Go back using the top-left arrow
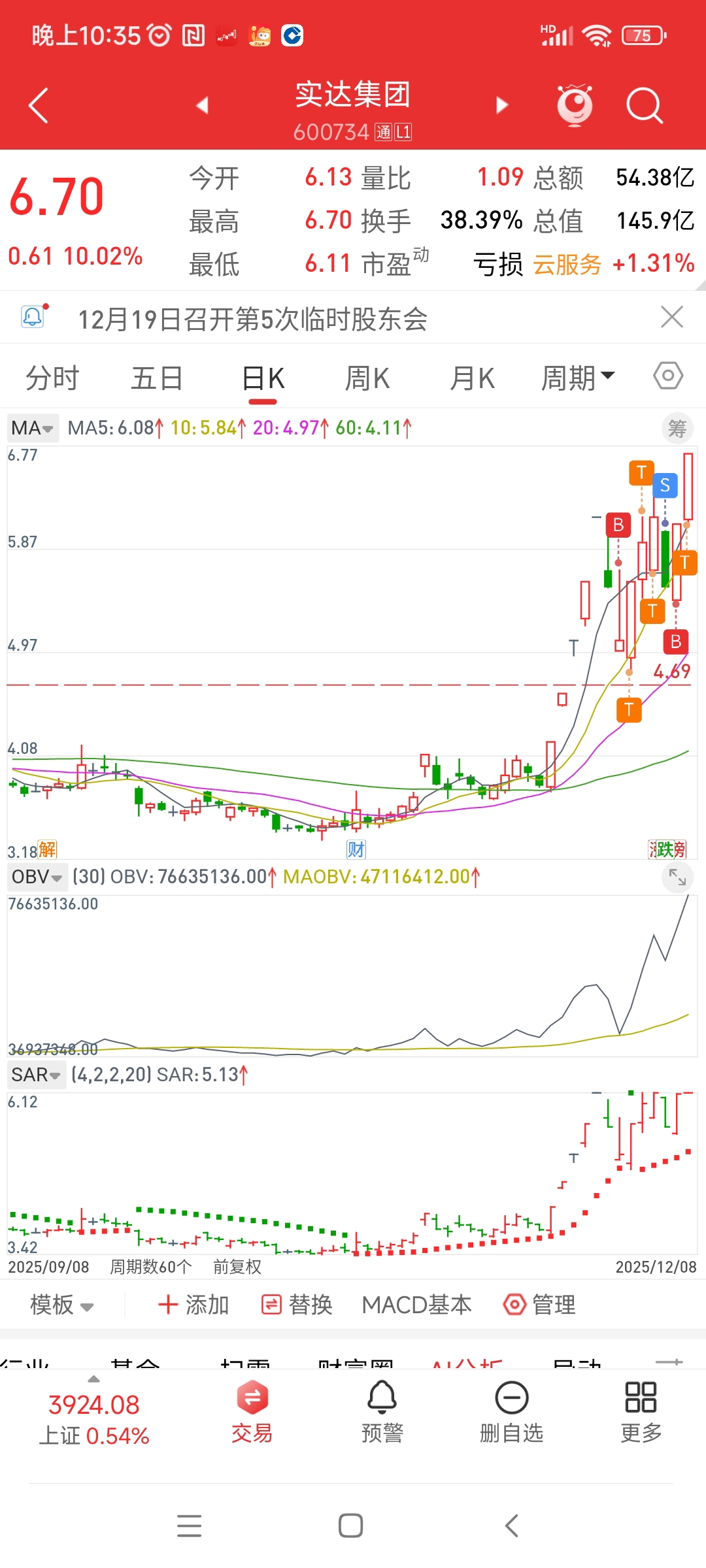Screen dimensions: 706x1568 [x=39, y=105]
